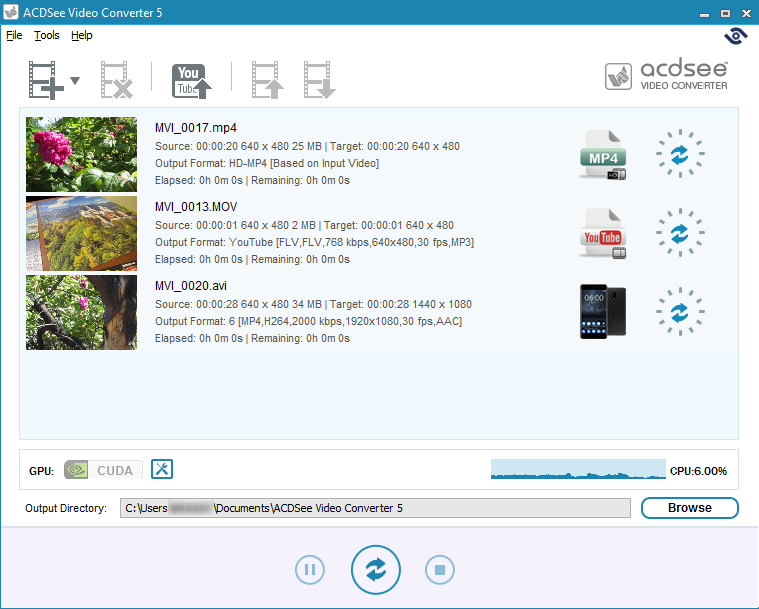Click the Move Up icon in toolbar

[x=268, y=80]
